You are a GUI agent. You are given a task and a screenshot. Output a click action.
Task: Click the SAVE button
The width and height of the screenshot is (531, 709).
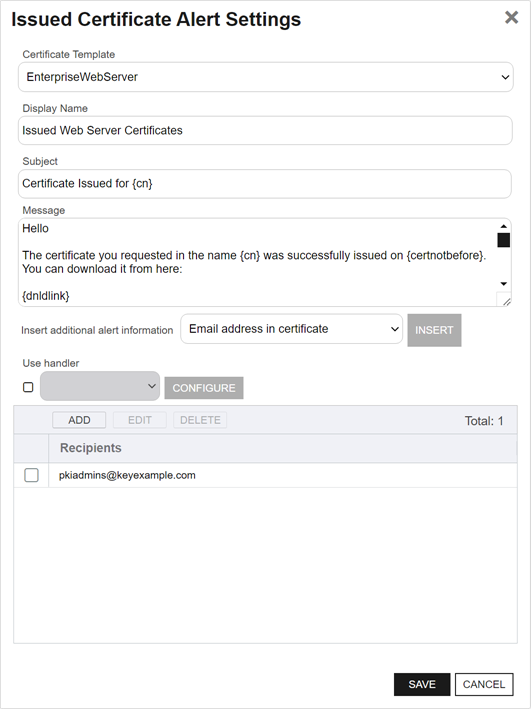pos(422,684)
